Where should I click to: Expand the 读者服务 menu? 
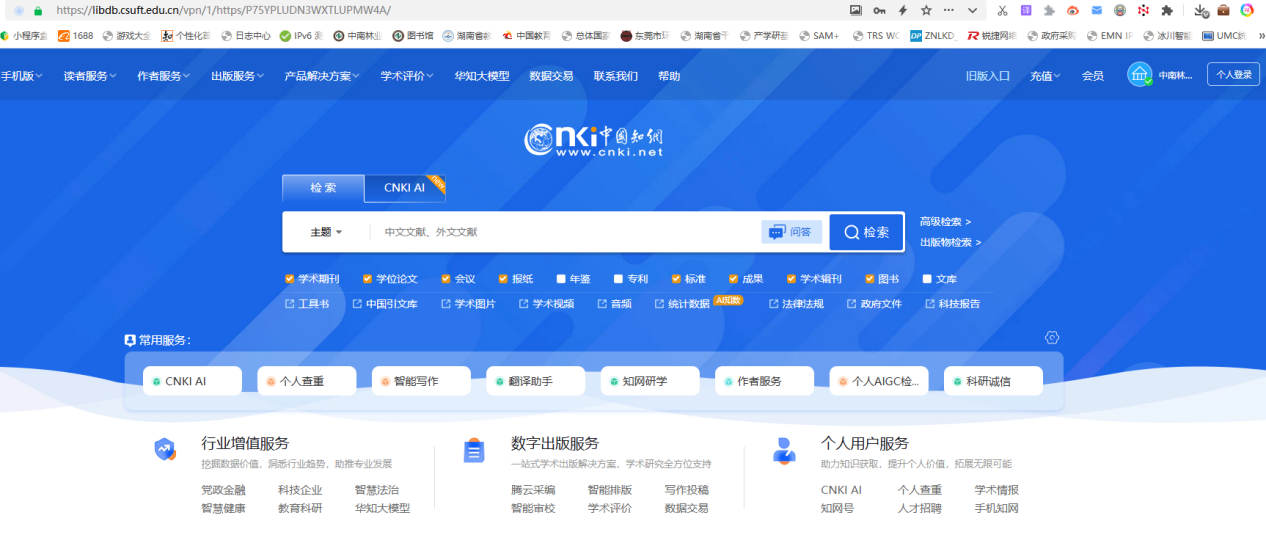click(x=89, y=76)
